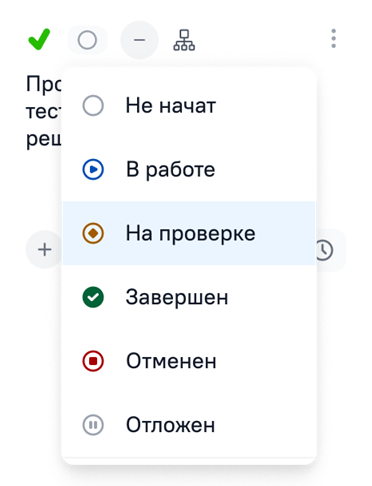Click the green checkmark complete icon
This screenshot has height=486, width=372.
(39, 39)
